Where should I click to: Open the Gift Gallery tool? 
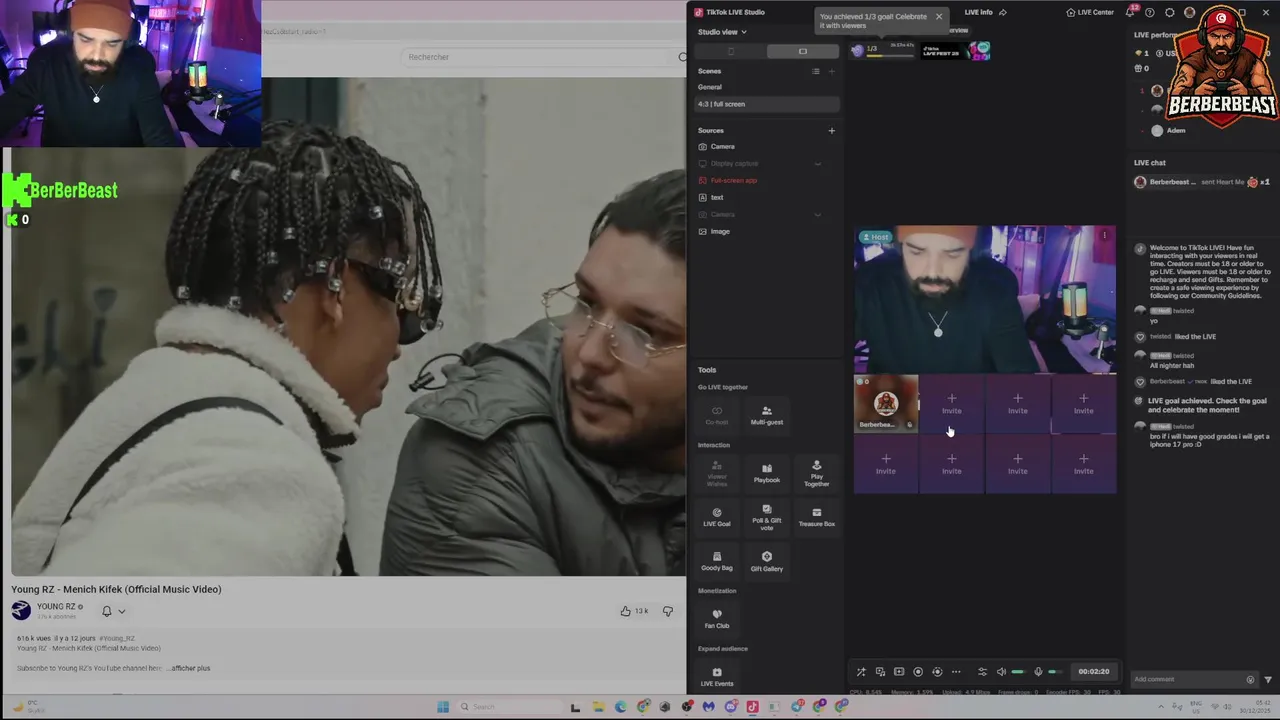point(767,561)
